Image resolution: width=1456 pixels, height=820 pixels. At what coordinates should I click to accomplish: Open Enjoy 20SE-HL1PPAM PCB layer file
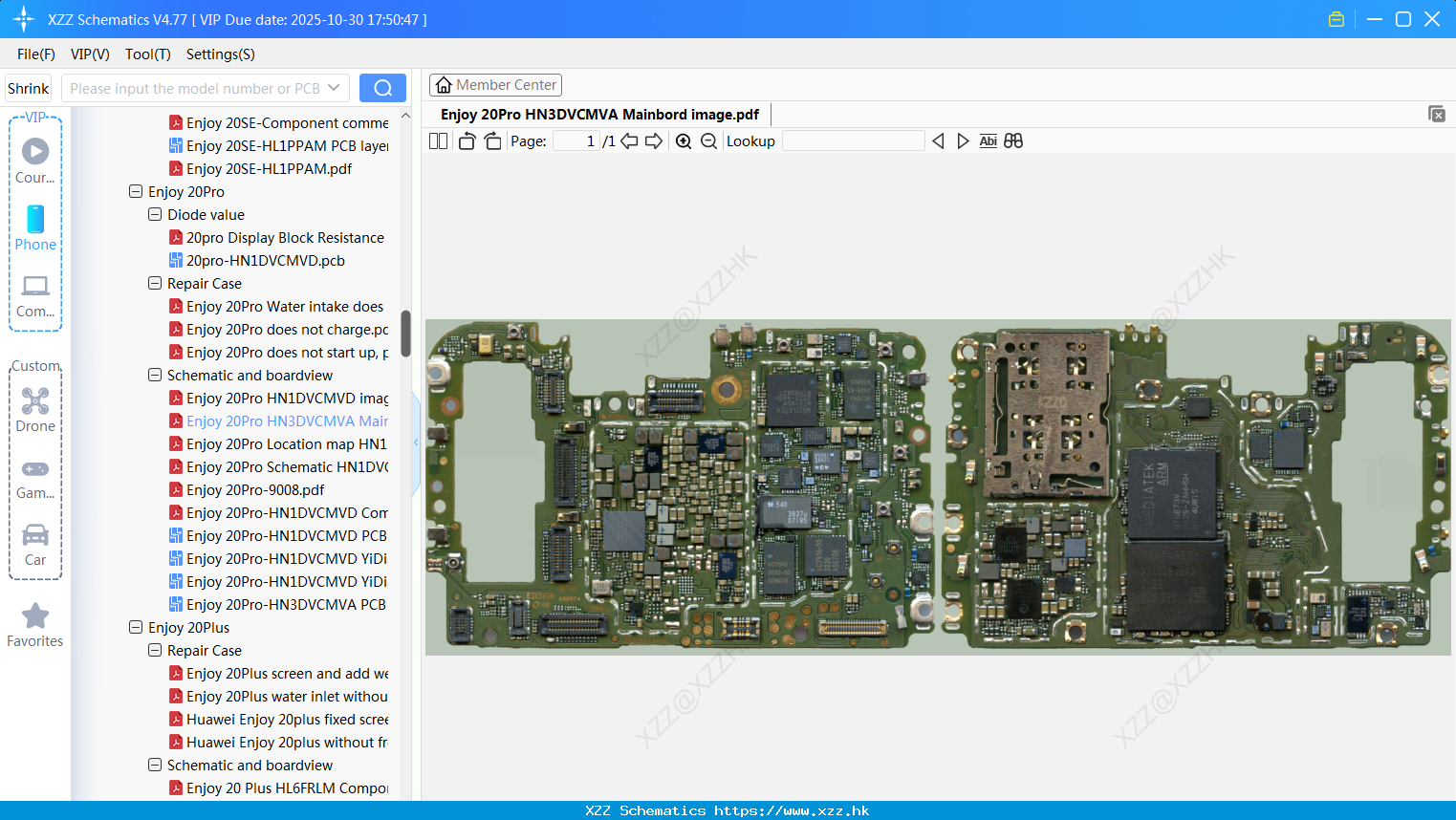(x=279, y=145)
